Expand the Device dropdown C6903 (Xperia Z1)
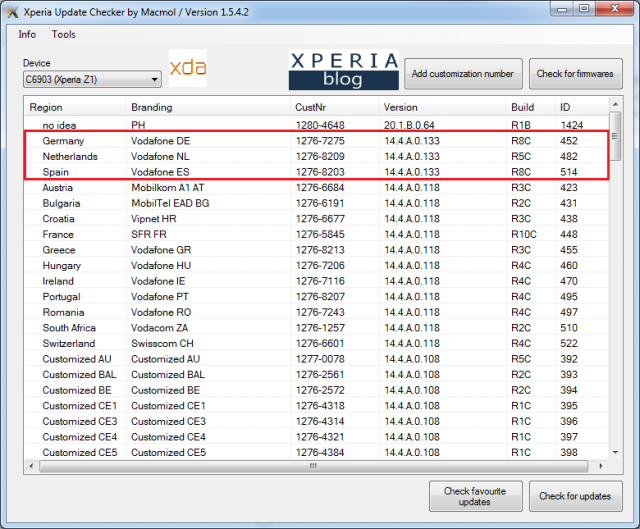Viewport: 640px width, 529px height. (x=92, y=79)
